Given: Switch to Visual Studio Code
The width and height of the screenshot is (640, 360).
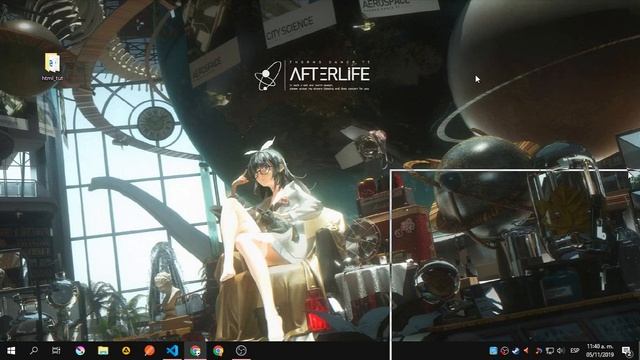Looking at the screenshot, I should click(172, 351).
